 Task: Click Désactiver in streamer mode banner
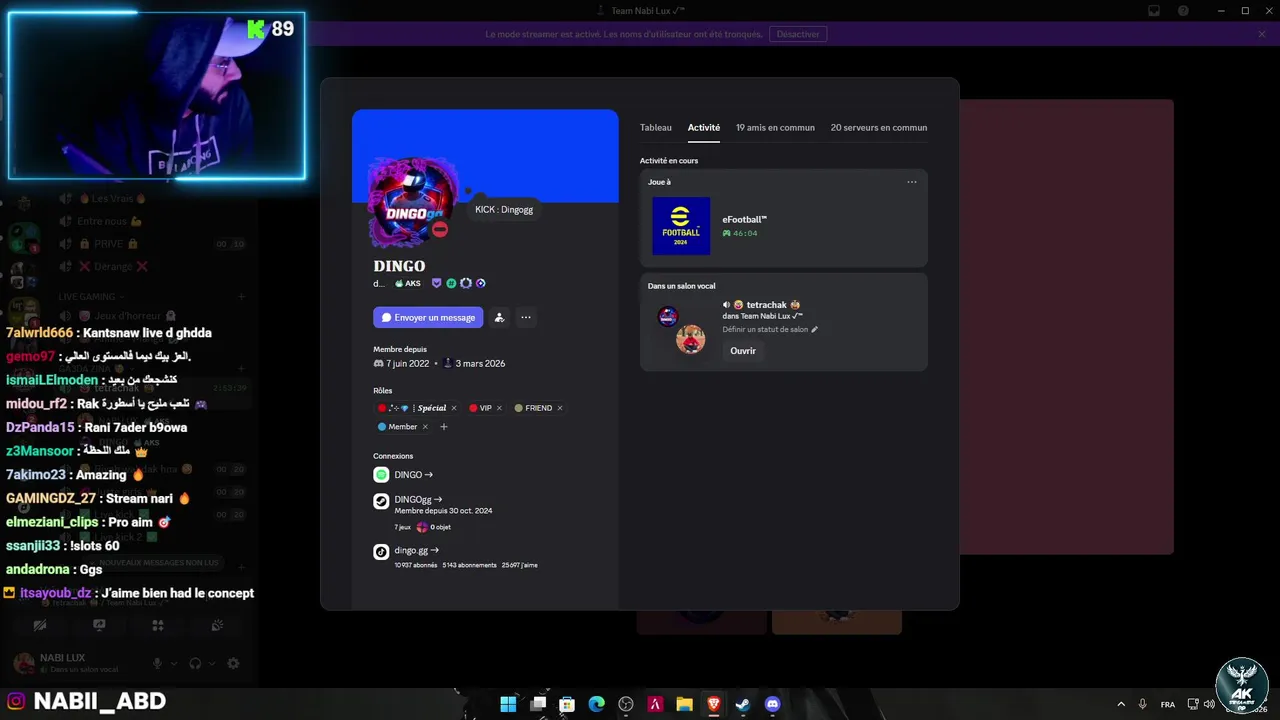pyautogui.click(x=798, y=34)
